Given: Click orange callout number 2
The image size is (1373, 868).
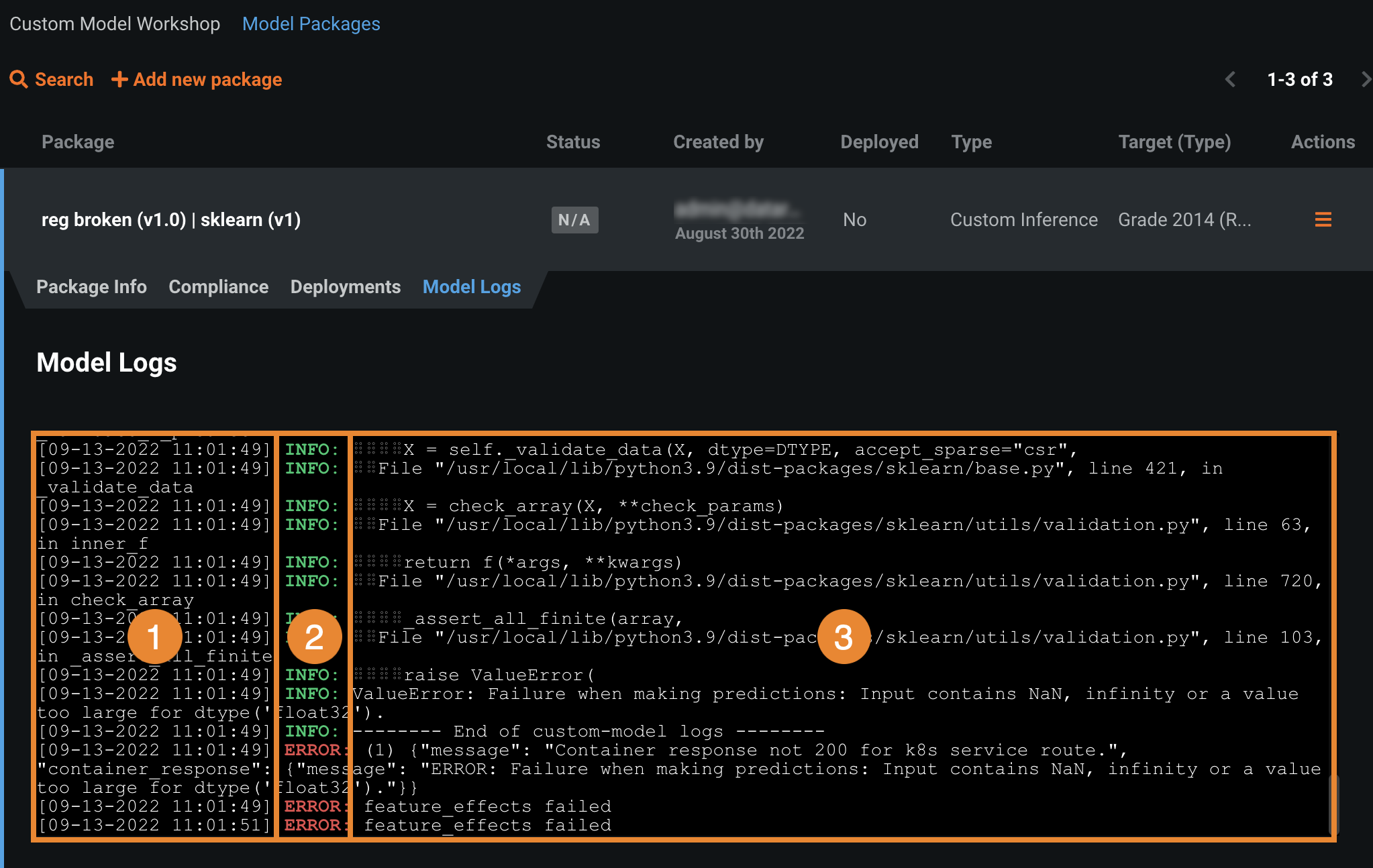Looking at the screenshot, I should pyautogui.click(x=314, y=637).
